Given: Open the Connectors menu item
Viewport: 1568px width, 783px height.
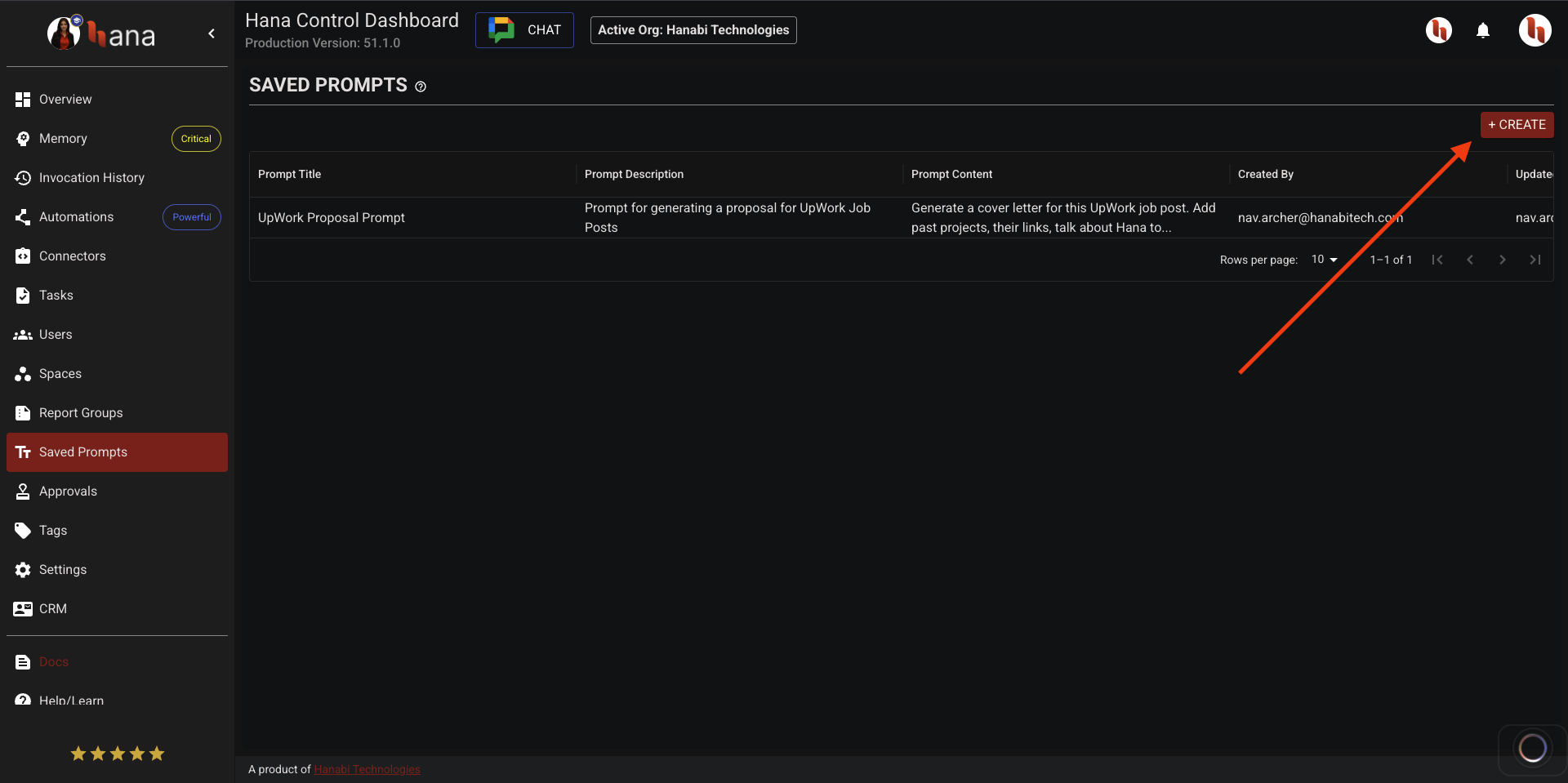Looking at the screenshot, I should point(117,256).
